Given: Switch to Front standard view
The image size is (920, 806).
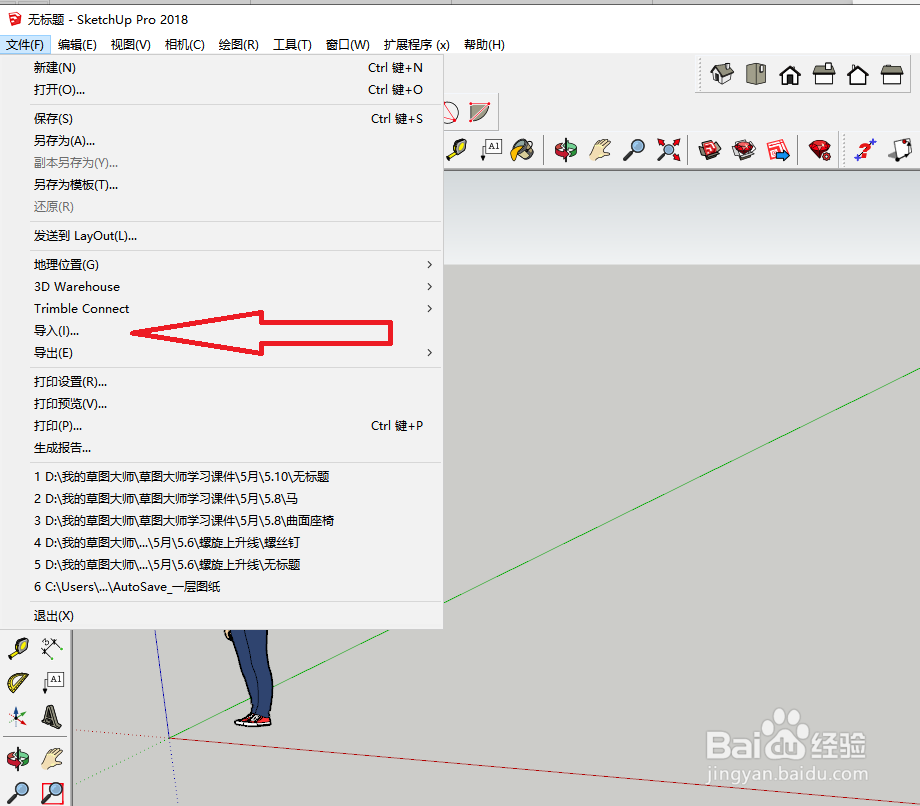Looking at the screenshot, I should click(x=789, y=73).
